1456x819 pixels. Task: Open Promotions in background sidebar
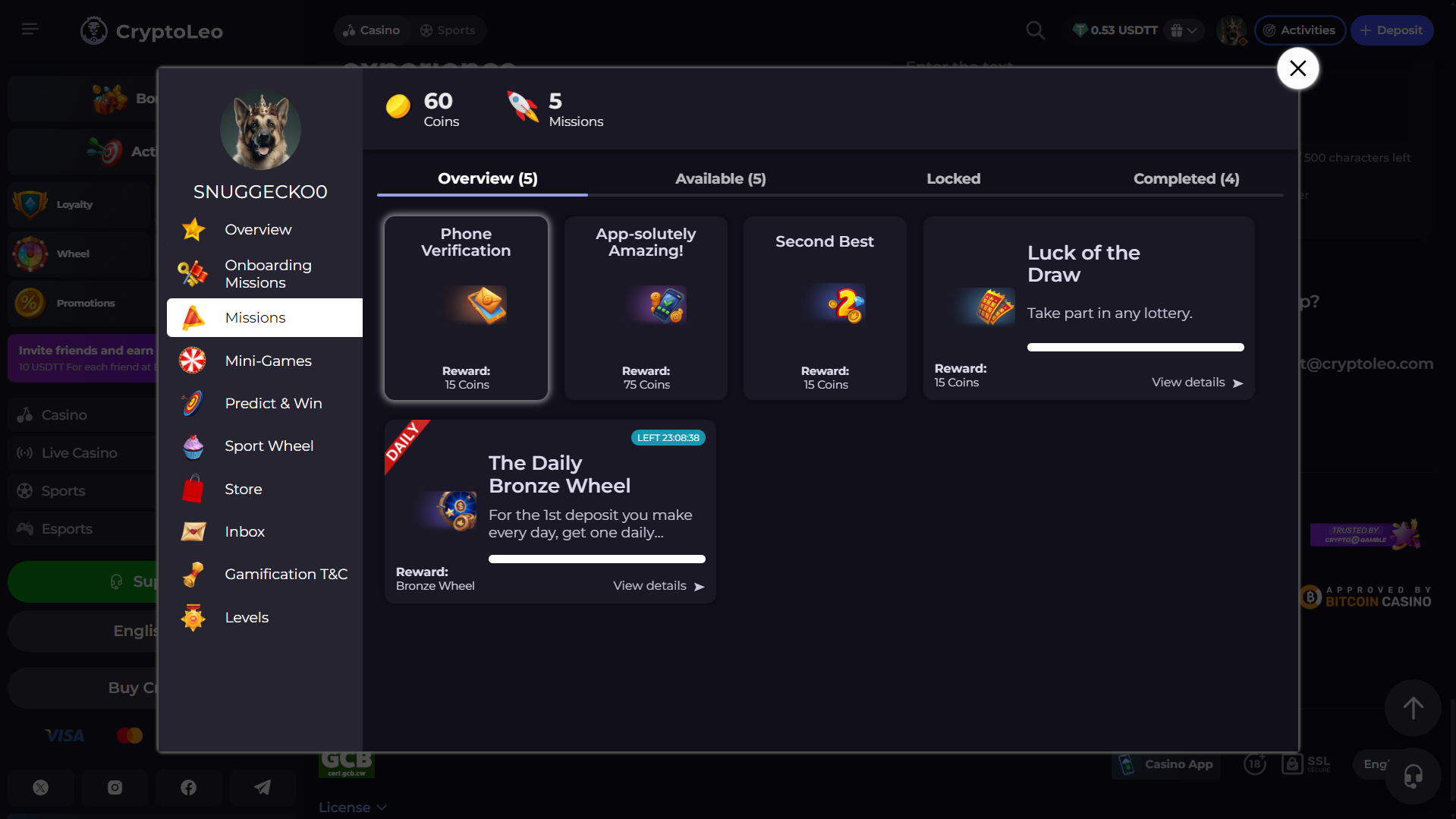(80, 303)
